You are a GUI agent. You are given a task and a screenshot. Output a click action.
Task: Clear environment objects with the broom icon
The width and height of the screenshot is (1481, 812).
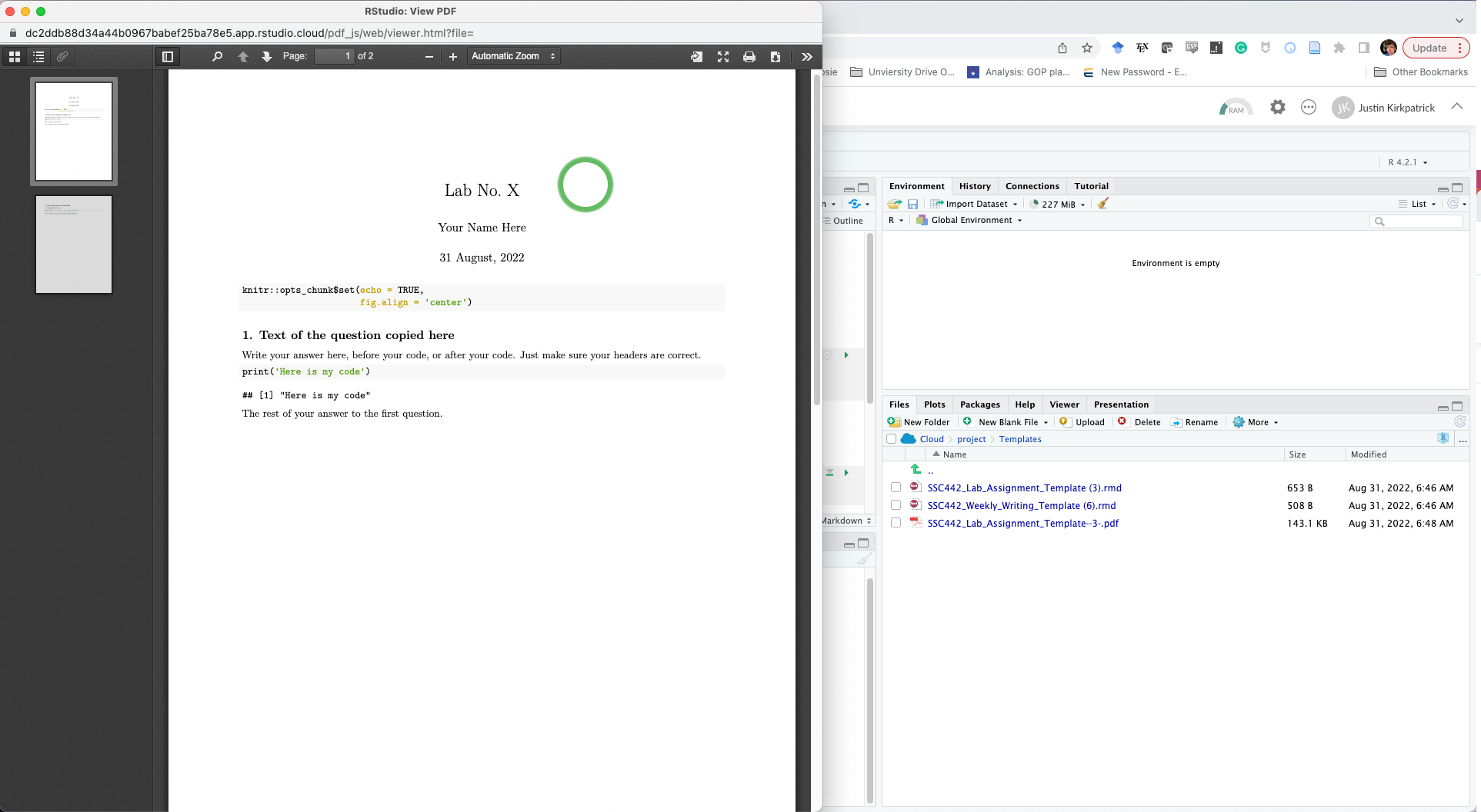pyautogui.click(x=1102, y=204)
